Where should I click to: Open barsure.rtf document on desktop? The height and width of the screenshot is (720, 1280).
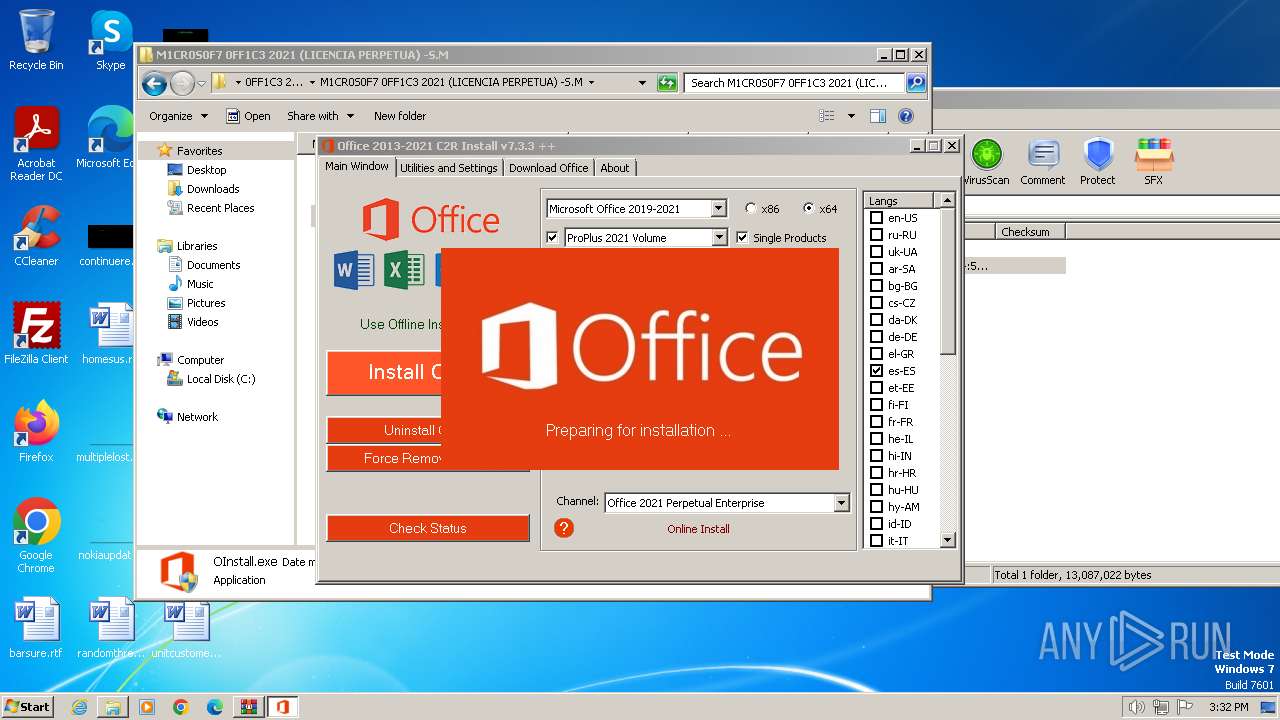click(36, 628)
